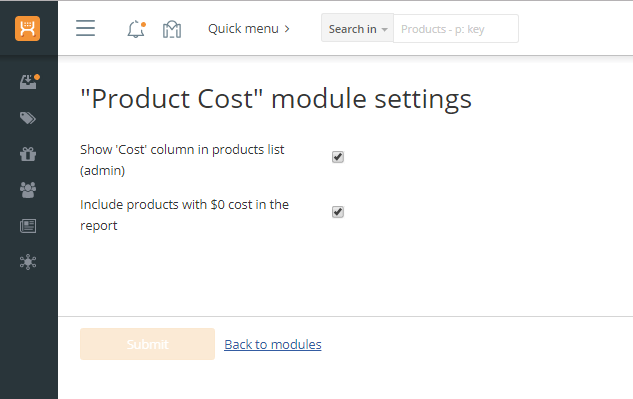Open the Content newspaper sidebar icon
The height and width of the screenshot is (399, 633).
click(28, 226)
